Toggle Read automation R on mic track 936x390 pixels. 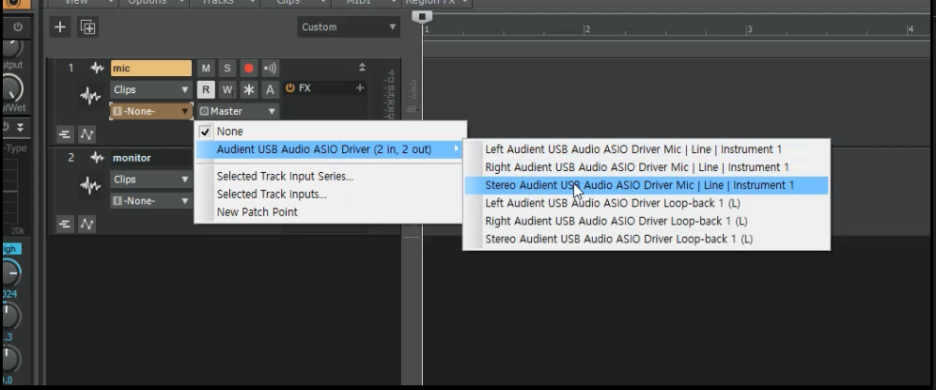pos(205,90)
